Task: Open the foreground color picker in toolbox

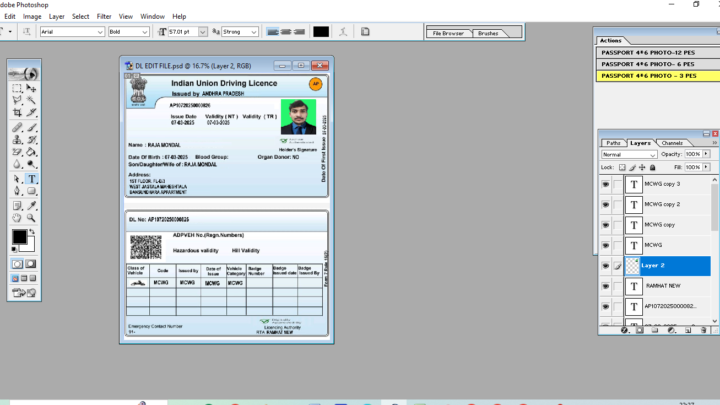Action: (x=19, y=236)
